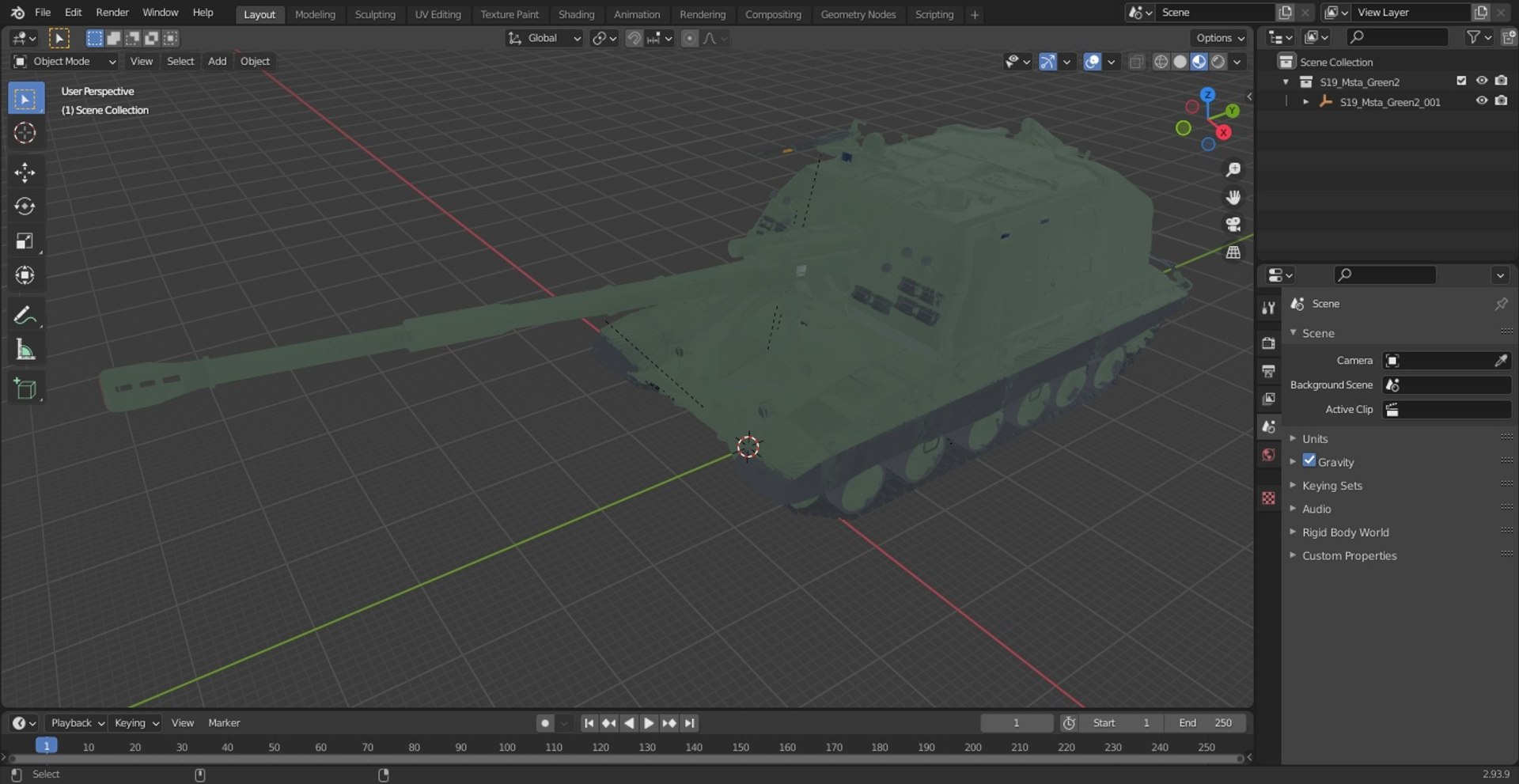This screenshot has width=1519, height=784.
Task: Disable S19_Msta_Green2_001 in renders
Action: coord(1502,101)
